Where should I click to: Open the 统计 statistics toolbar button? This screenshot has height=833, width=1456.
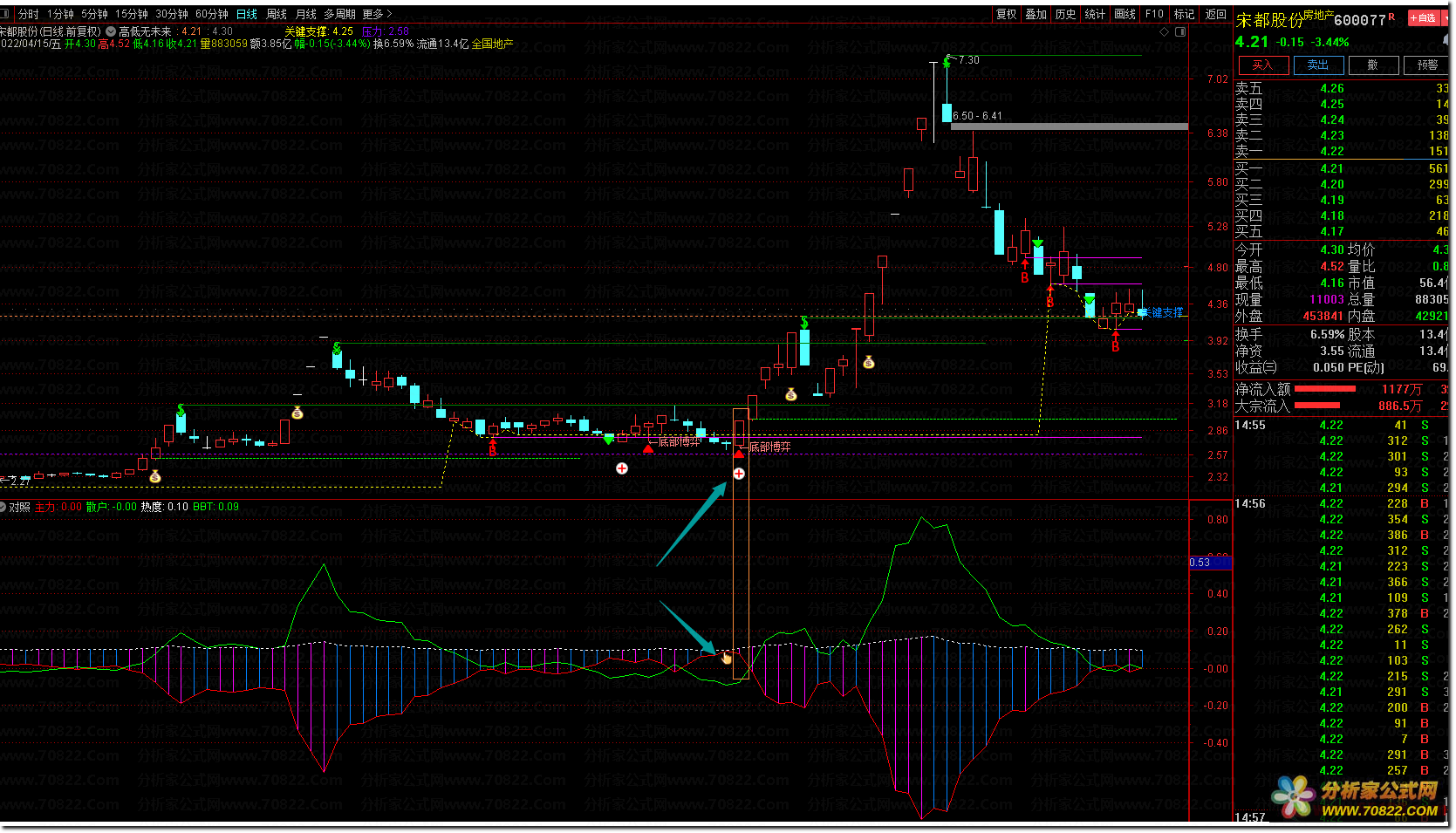pyautogui.click(x=1096, y=14)
